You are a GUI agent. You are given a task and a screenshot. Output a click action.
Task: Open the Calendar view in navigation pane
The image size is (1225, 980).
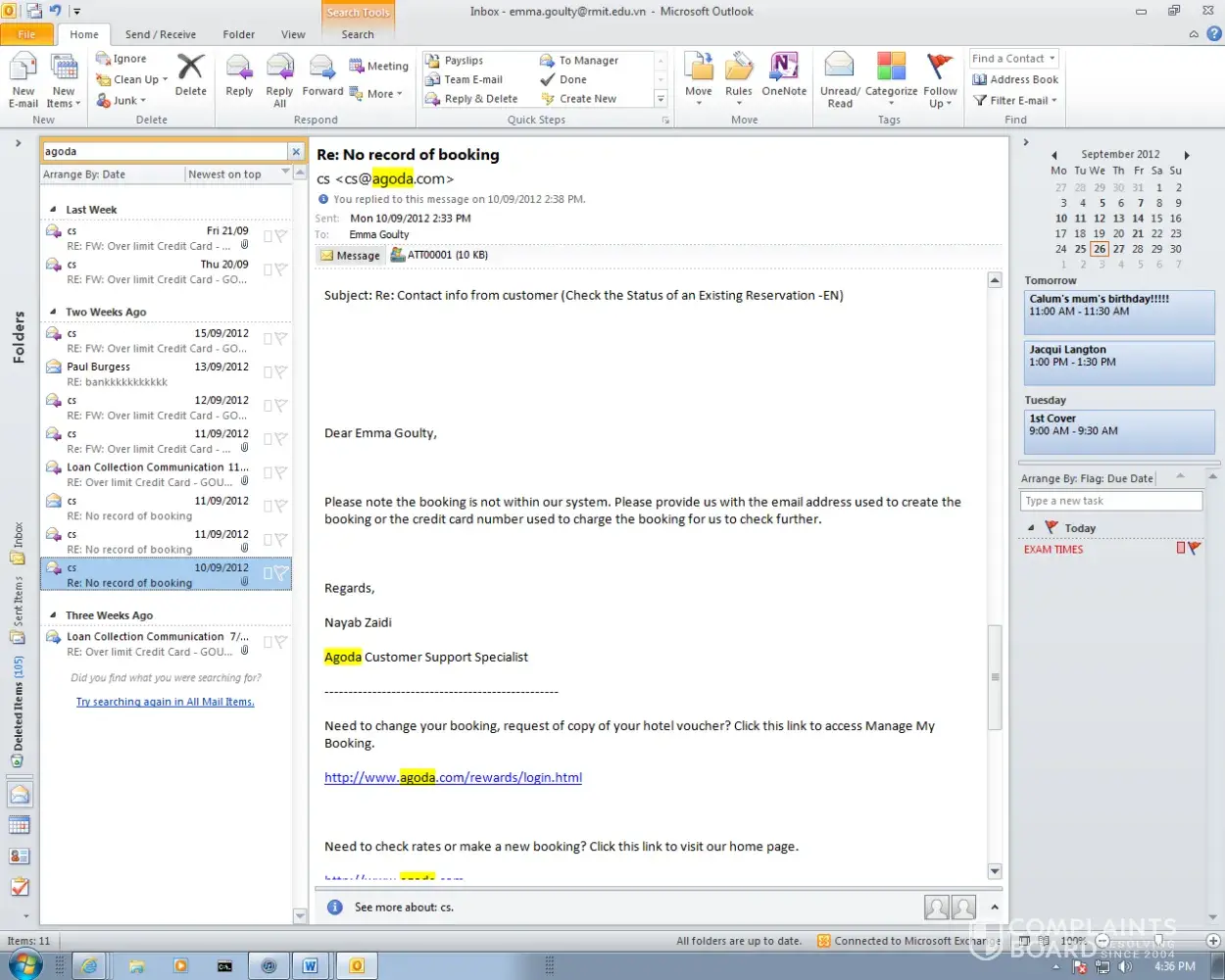coord(20,825)
